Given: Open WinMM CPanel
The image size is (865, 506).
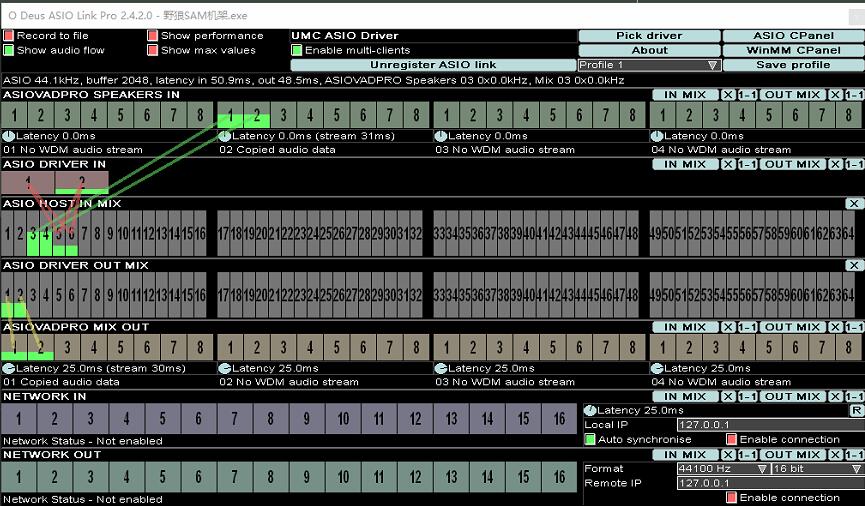Looking at the screenshot, I should 793,50.
